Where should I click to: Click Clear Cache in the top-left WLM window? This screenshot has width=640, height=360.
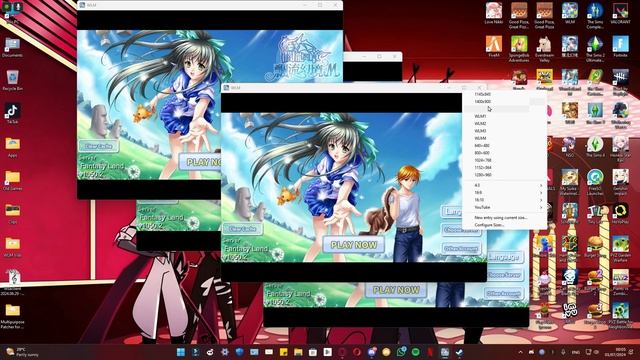point(99,146)
